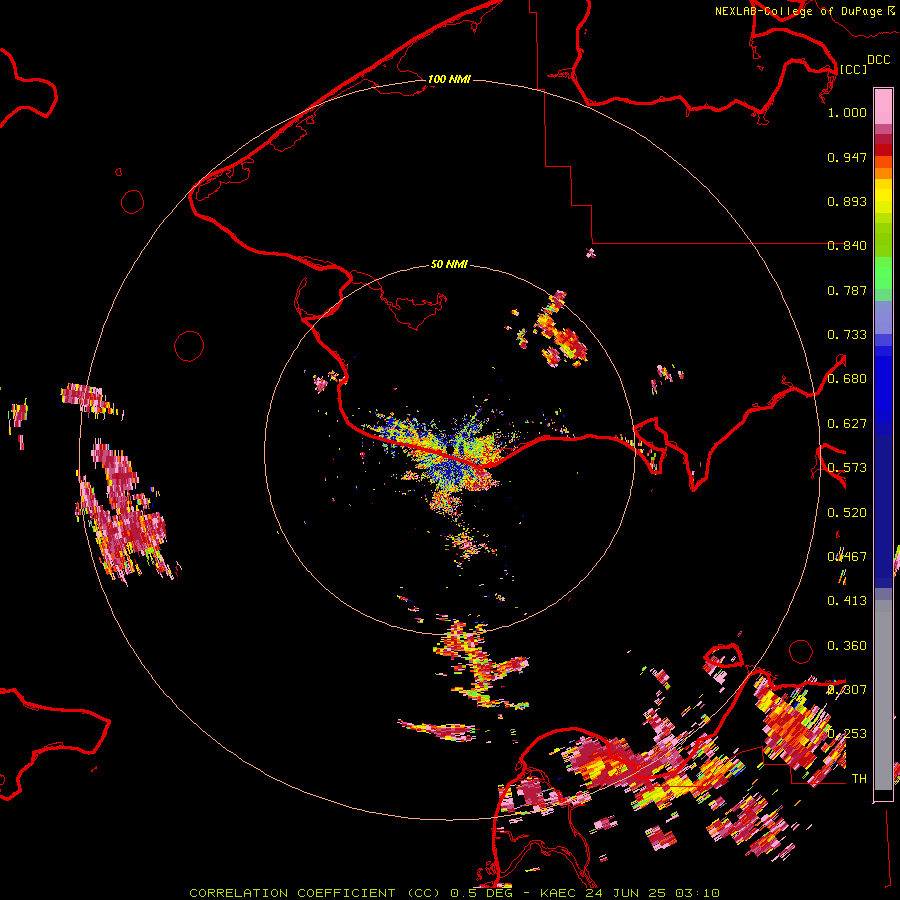Screen dimensions: 900x900
Task: Select the 0.840 scale value
Action: click(847, 246)
